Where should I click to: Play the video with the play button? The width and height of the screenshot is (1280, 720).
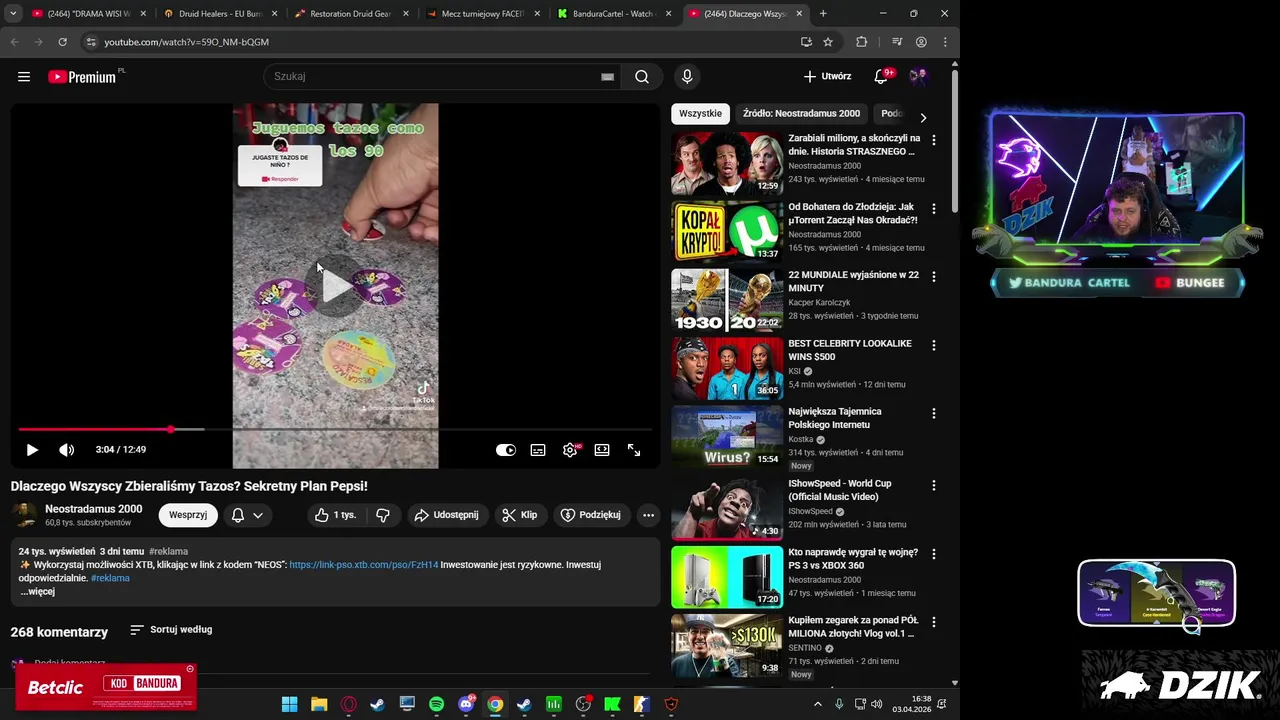[32, 450]
